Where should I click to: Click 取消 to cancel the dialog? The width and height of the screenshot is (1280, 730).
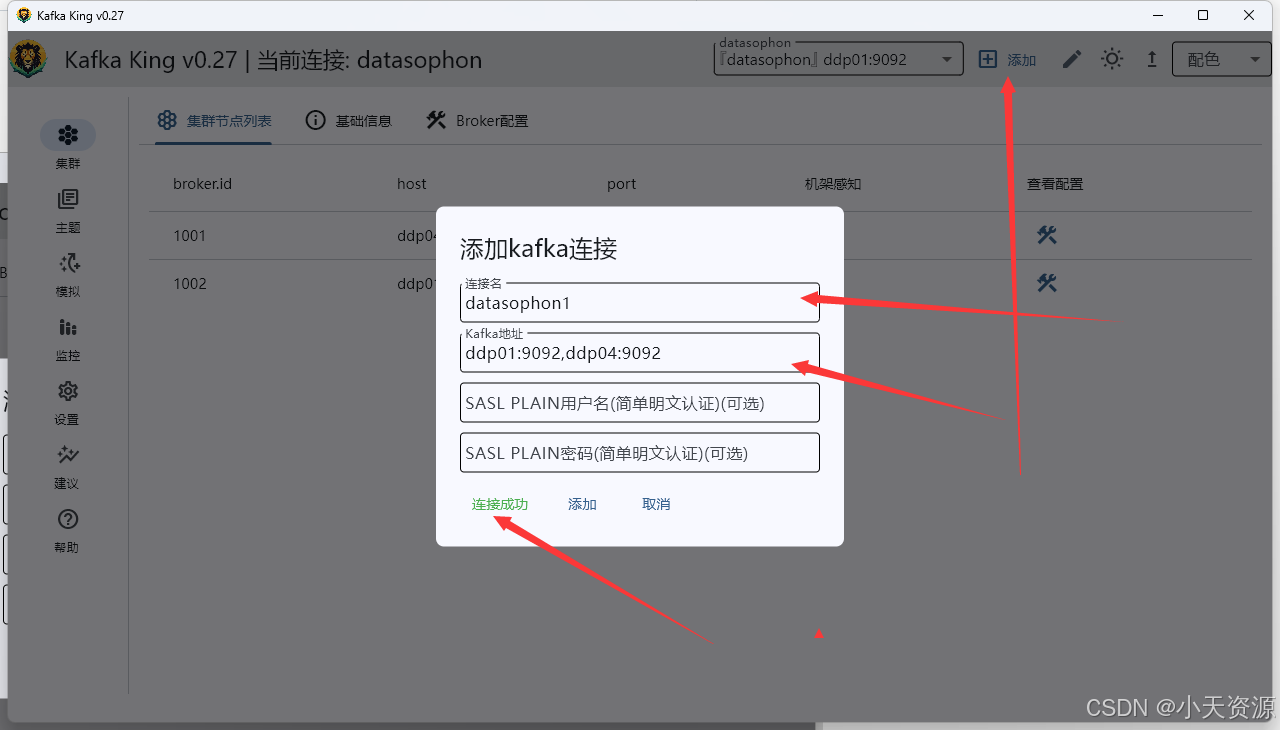656,505
